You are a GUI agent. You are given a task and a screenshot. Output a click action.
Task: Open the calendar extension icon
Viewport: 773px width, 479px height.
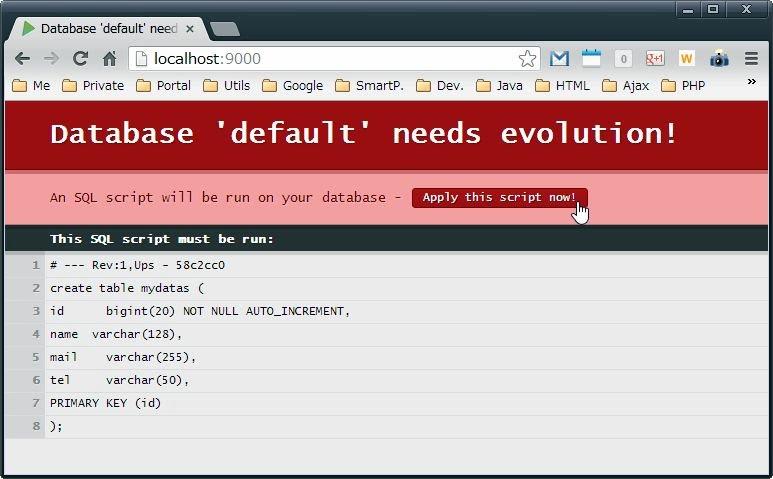(x=591, y=59)
